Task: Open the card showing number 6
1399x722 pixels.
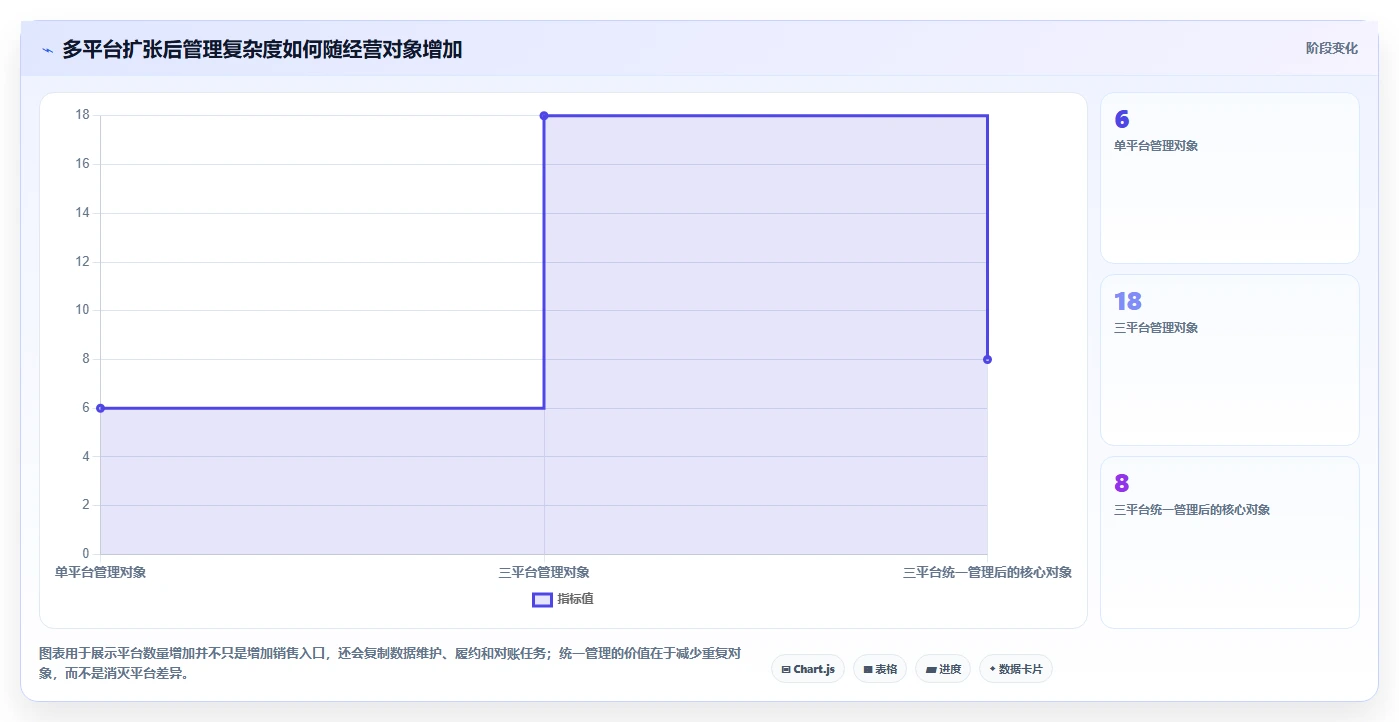Action: [x=1230, y=178]
